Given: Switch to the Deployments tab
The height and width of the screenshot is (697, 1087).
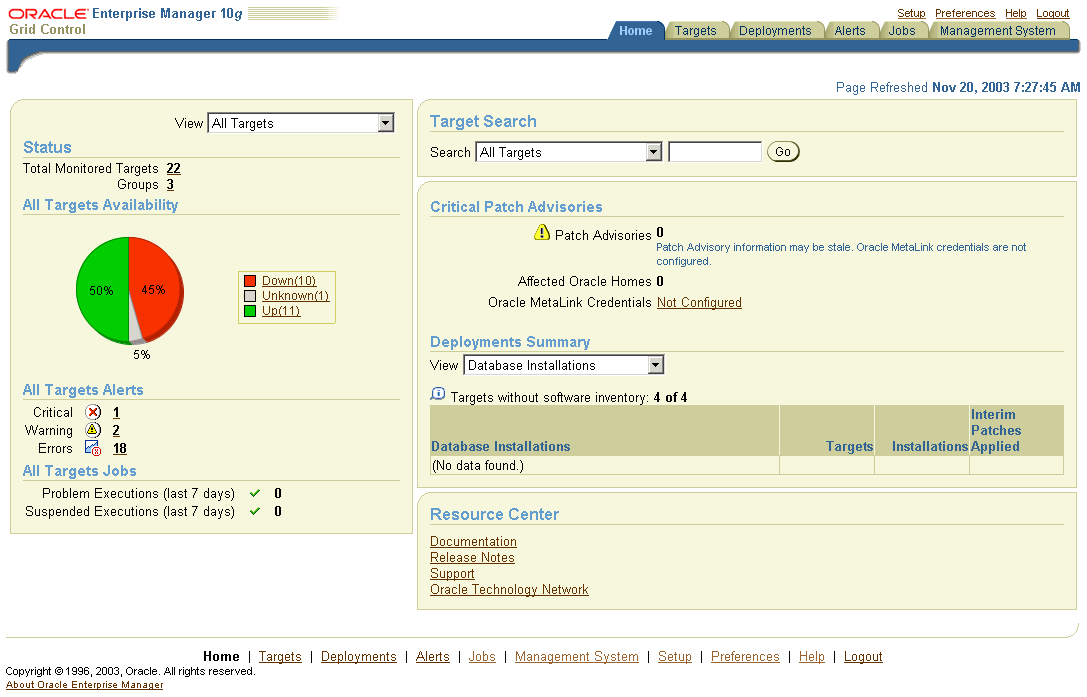Looking at the screenshot, I should pyautogui.click(x=775, y=31).
